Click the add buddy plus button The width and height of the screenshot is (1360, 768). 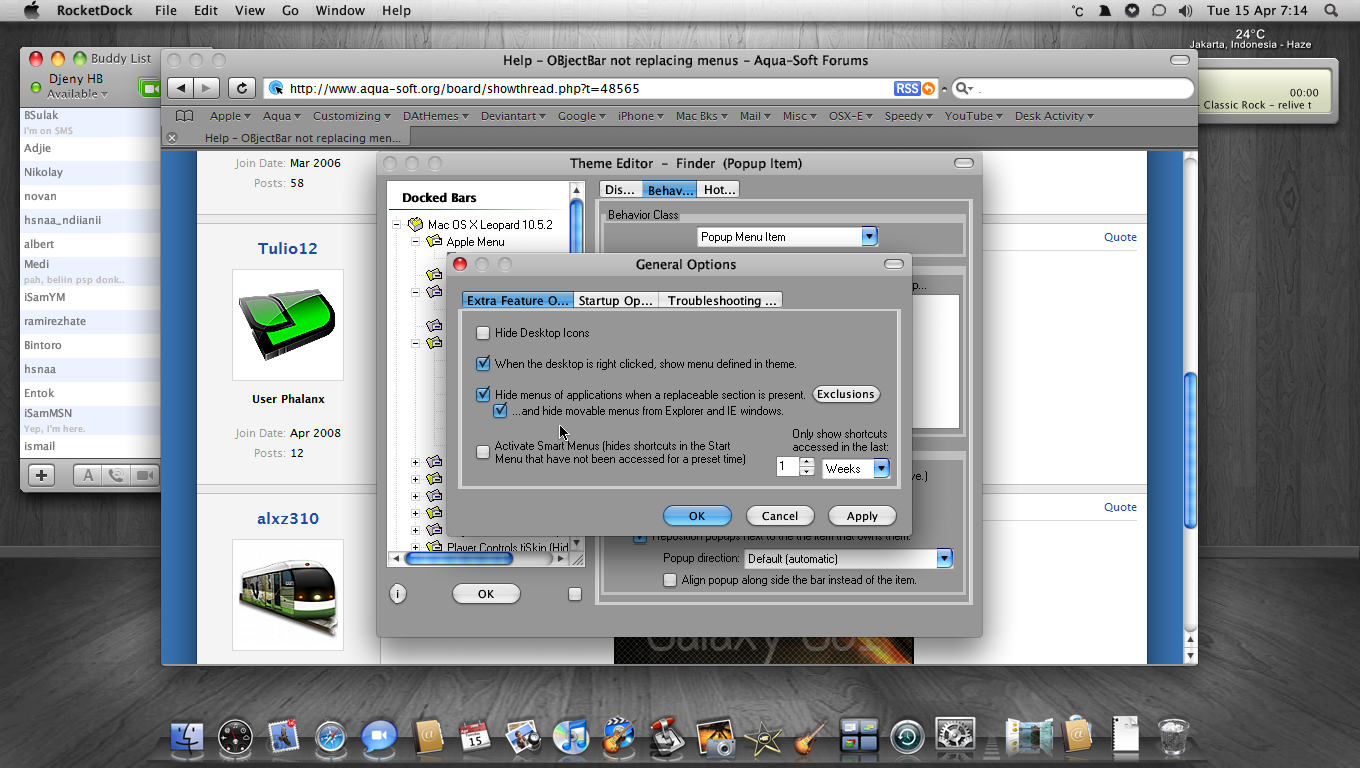(41, 476)
